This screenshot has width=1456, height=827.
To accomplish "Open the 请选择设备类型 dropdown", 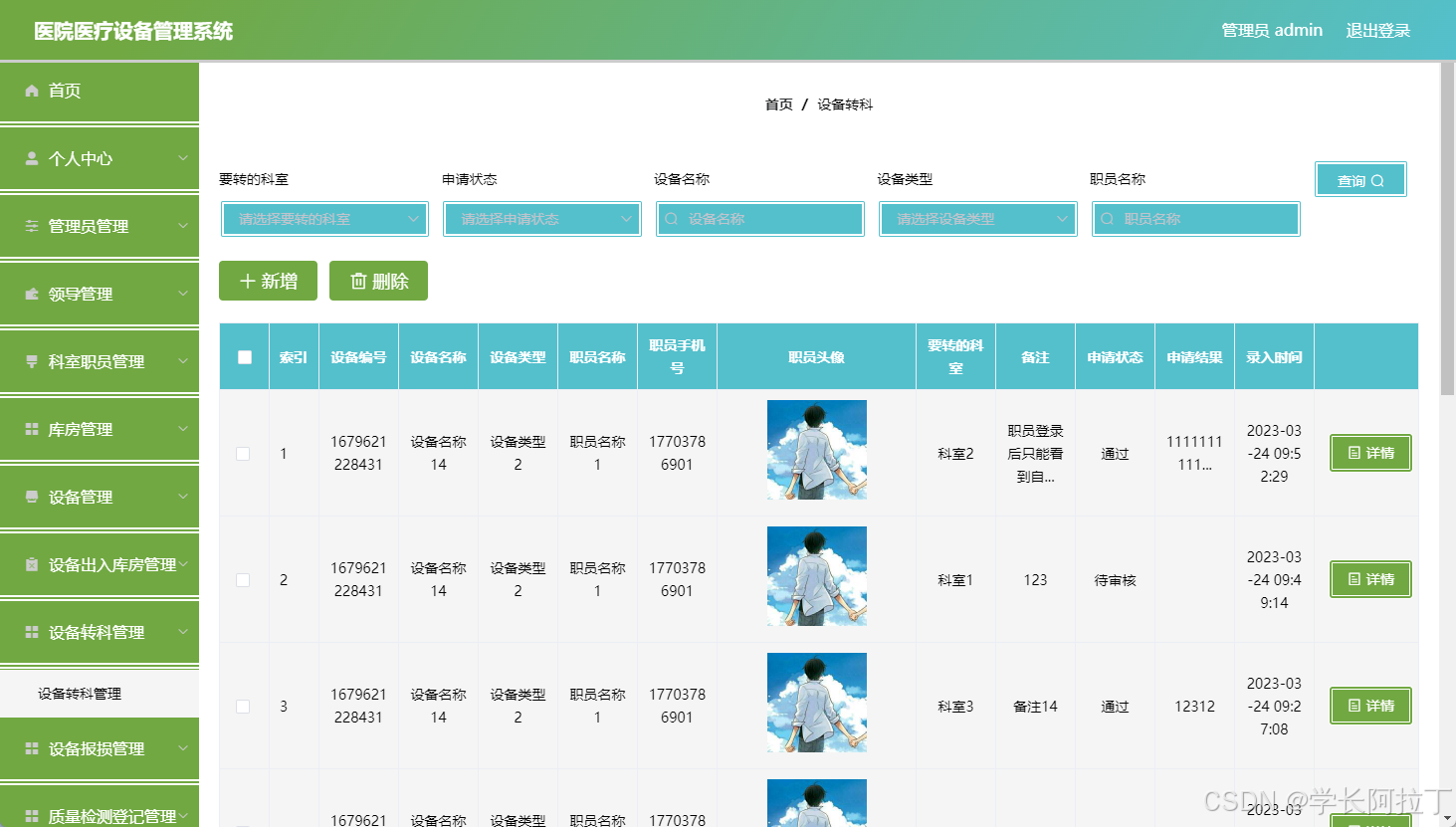I will [x=977, y=219].
